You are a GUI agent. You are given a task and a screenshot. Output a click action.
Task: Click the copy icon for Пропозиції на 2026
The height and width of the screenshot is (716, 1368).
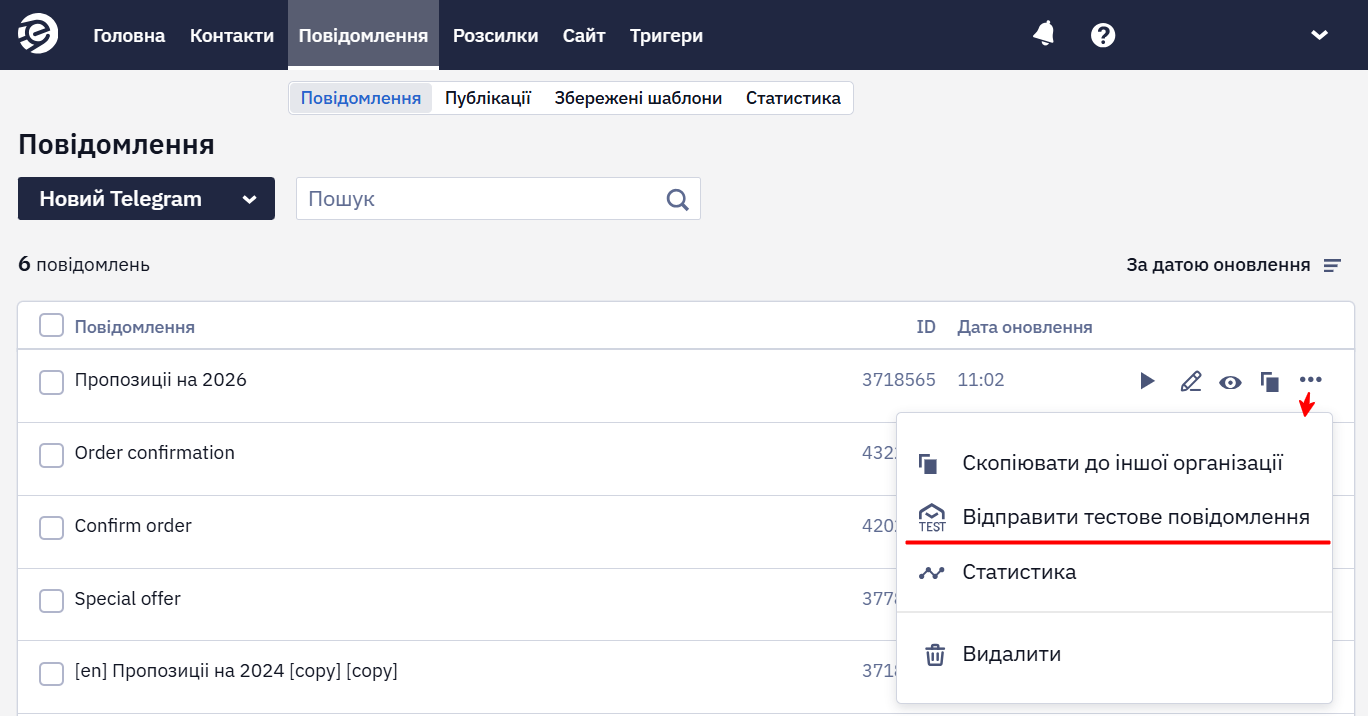tap(1270, 381)
